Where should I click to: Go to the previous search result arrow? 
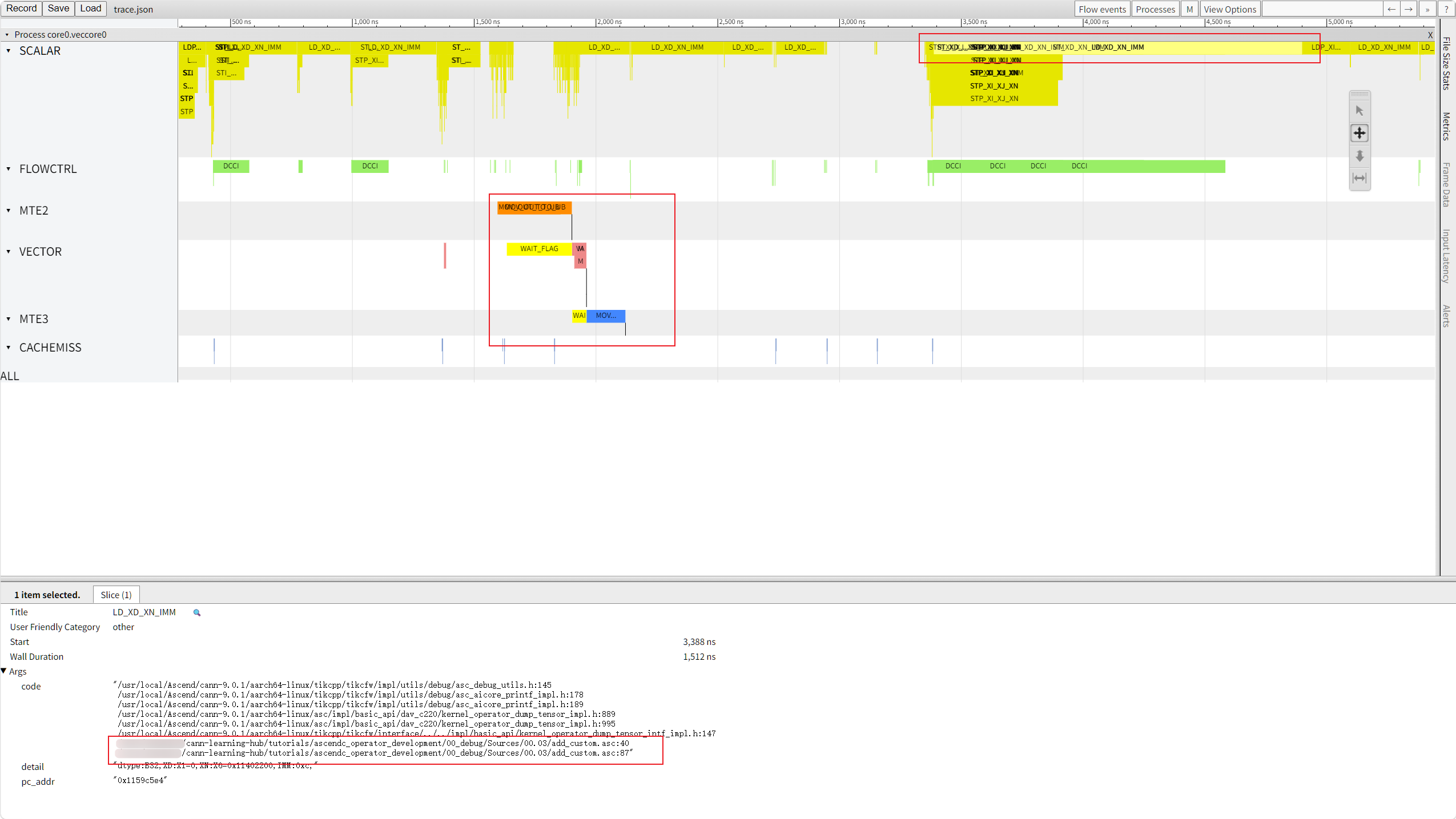(1391, 9)
